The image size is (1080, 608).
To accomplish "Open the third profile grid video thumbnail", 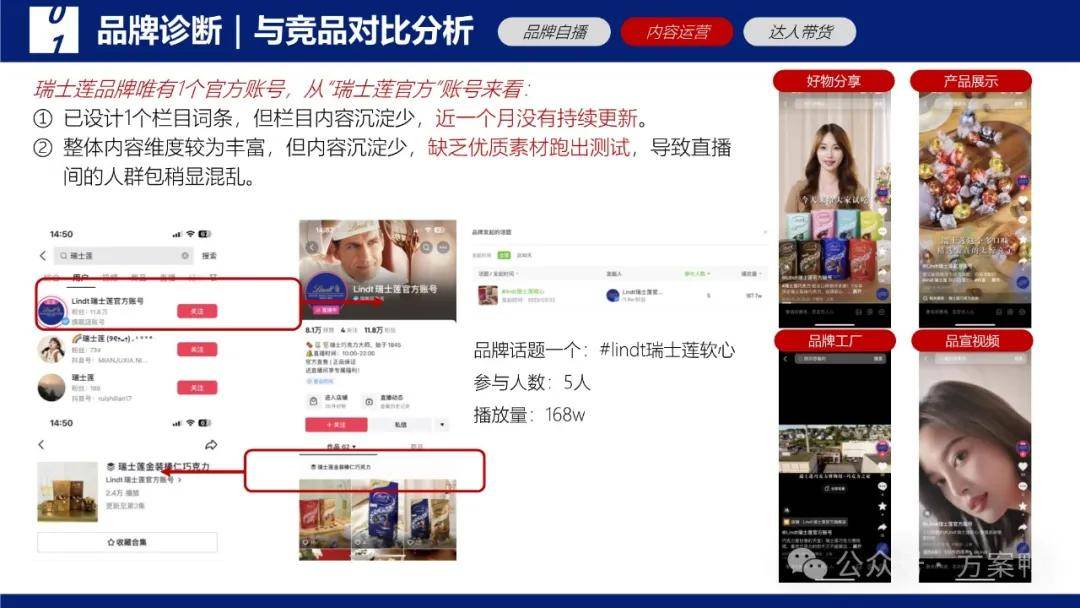I will pyautogui.click(x=430, y=514).
